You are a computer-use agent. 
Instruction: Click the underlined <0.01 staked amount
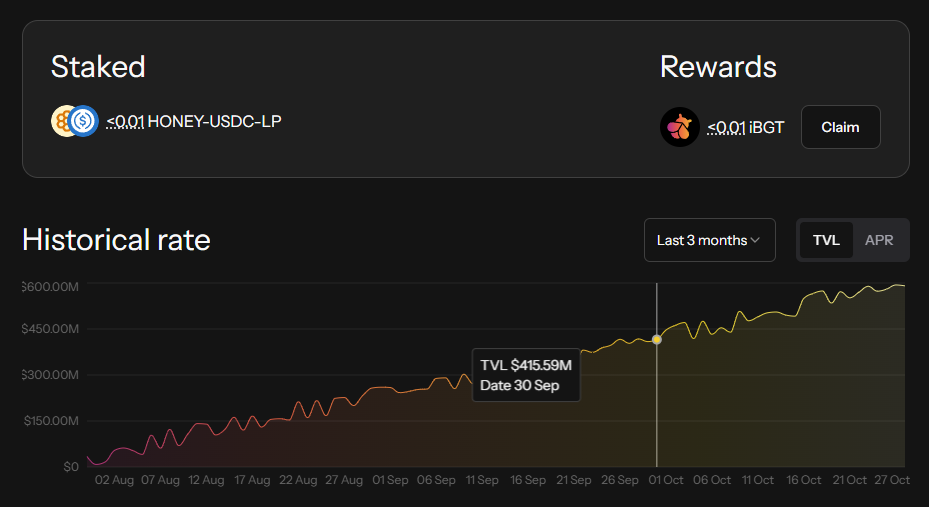click(x=125, y=122)
